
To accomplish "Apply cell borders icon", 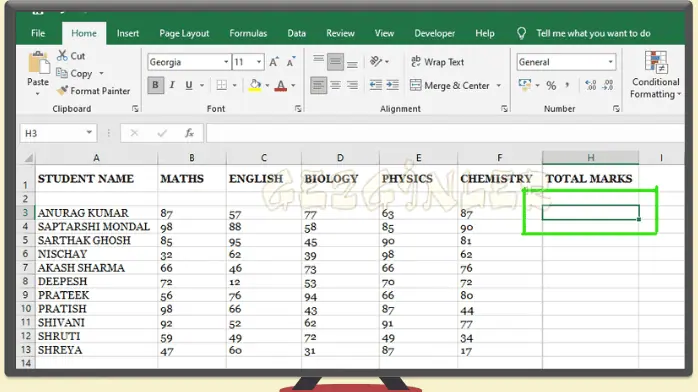I will point(221,85).
